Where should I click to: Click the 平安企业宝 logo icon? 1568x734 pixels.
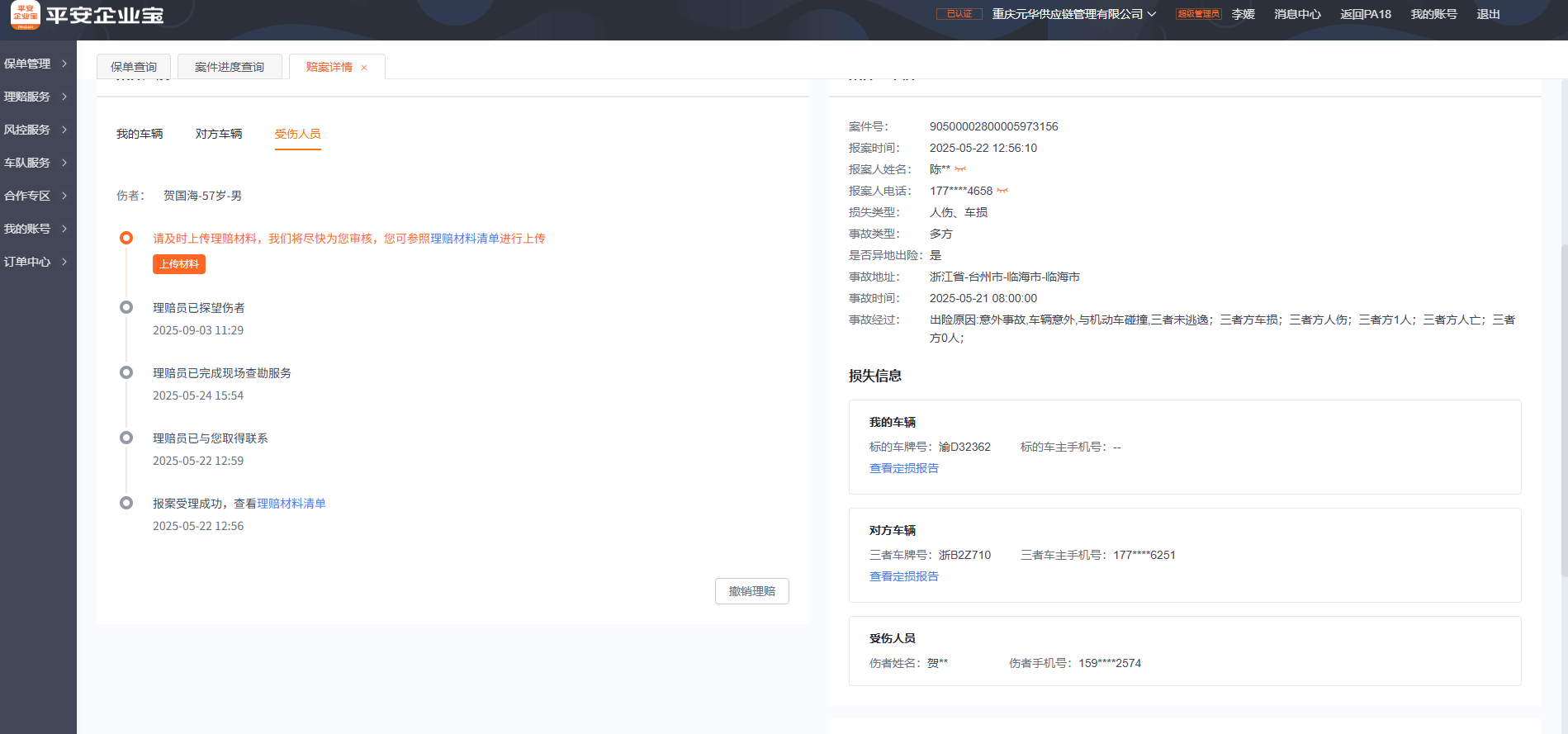25,15
